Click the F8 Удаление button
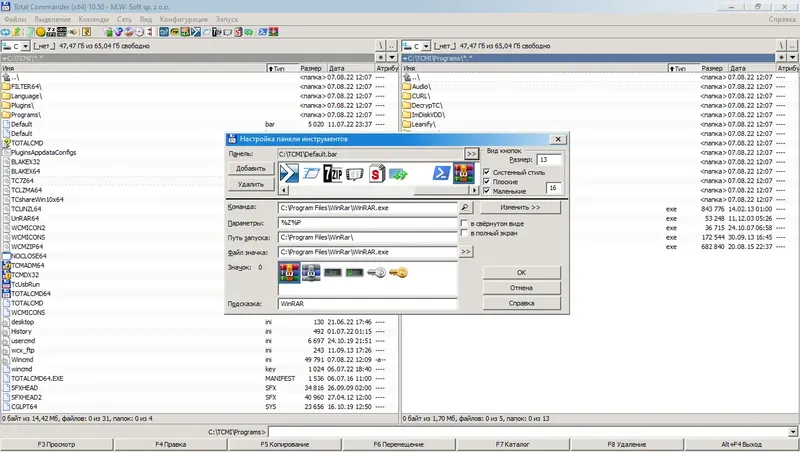Screen dimensions: 800x452 pos(627,444)
